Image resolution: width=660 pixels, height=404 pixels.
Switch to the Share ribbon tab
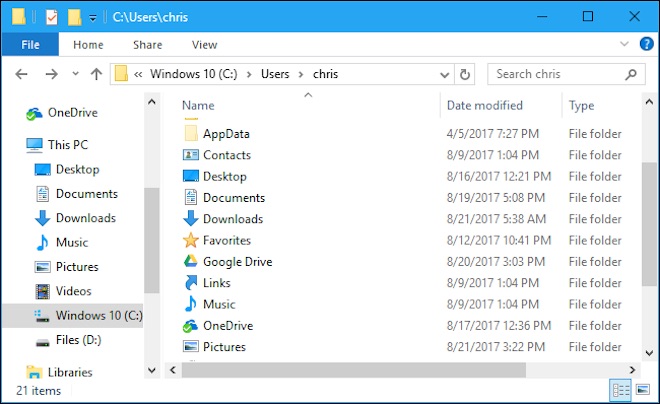click(x=147, y=45)
